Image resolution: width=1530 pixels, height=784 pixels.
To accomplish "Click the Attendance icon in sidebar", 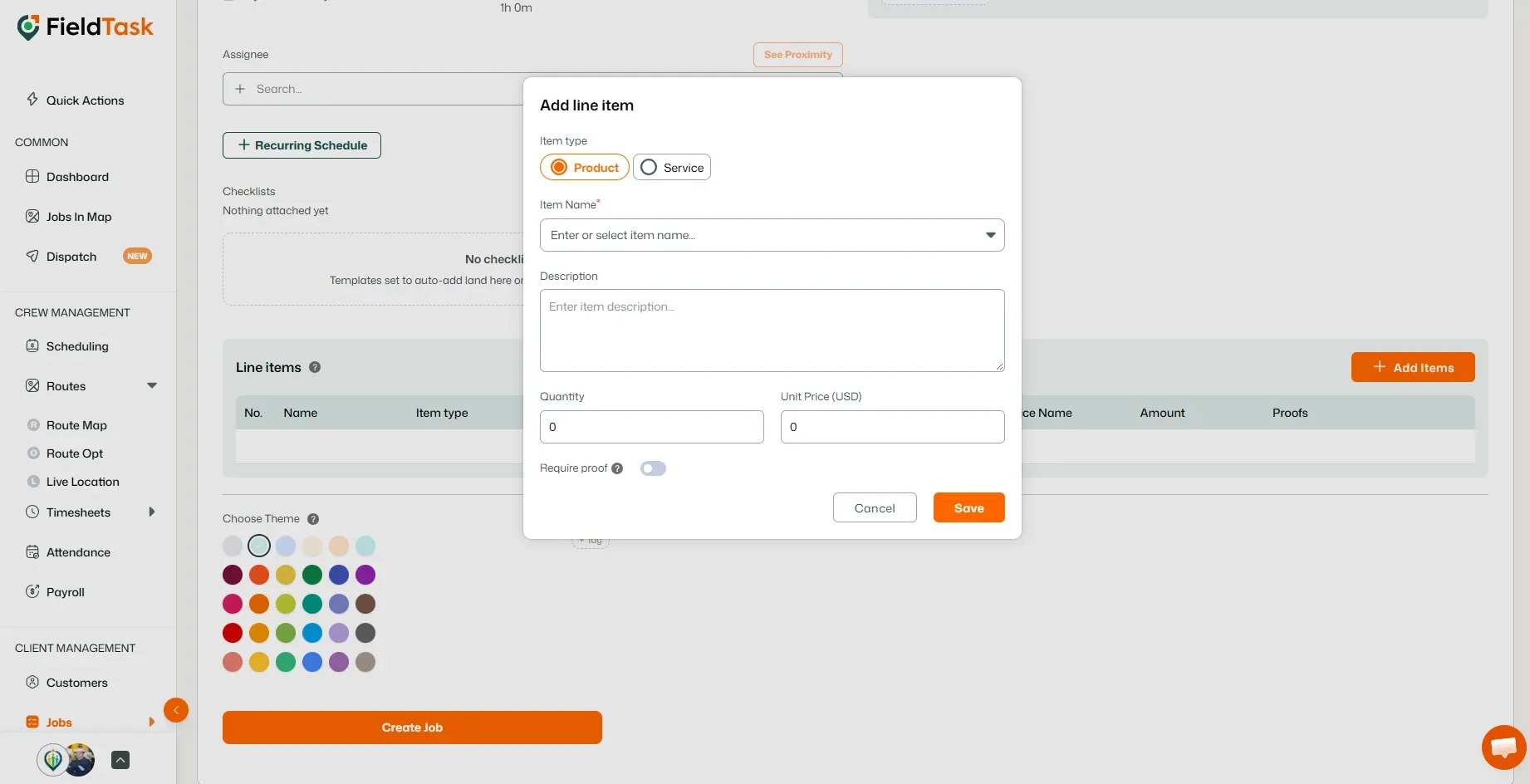I will tap(32, 551).
